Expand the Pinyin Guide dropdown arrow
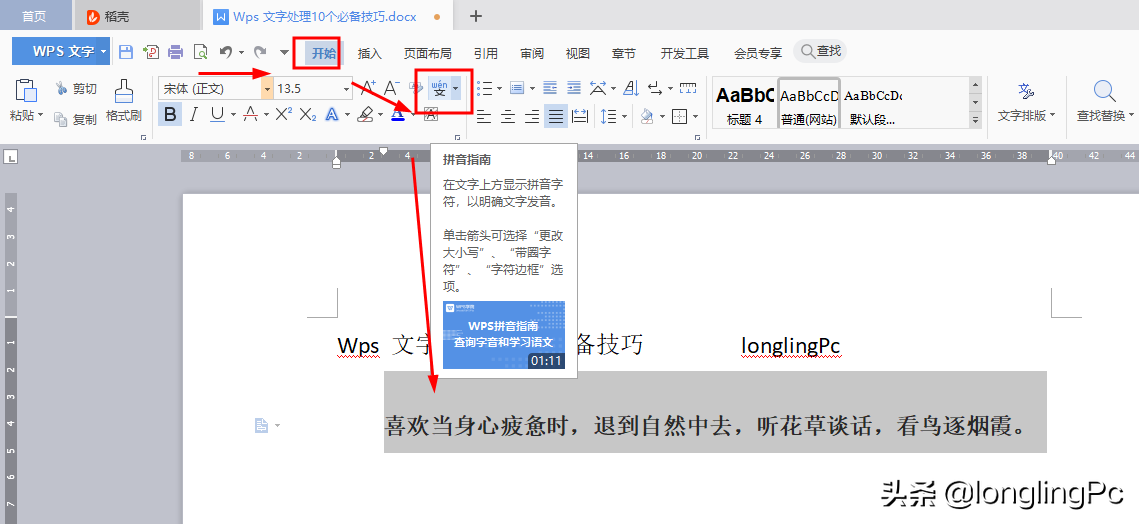 click(455, 89)
